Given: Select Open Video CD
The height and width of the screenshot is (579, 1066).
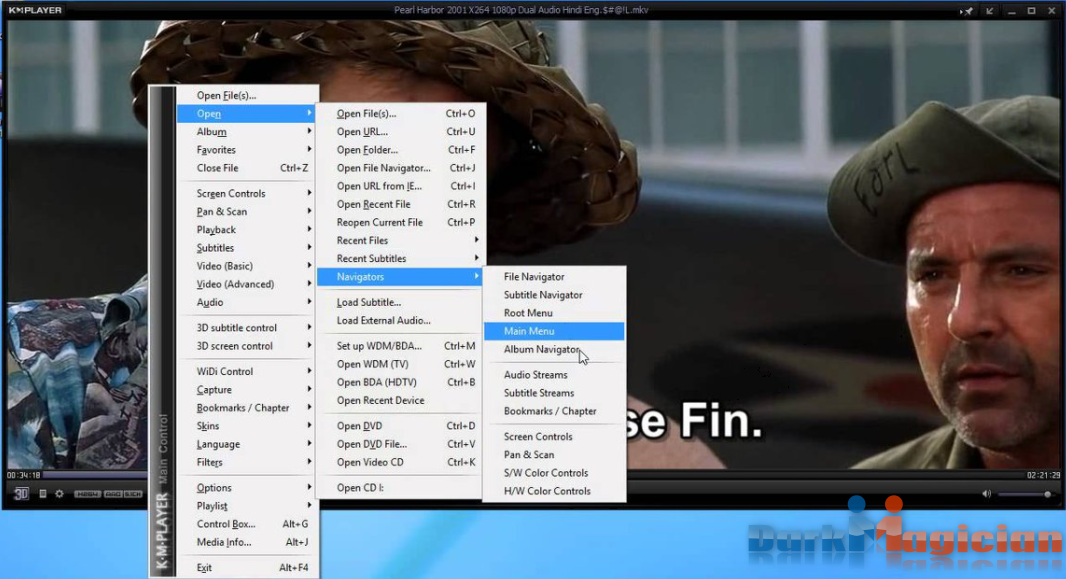Looking at the screenshot, I should click(400, 462).
